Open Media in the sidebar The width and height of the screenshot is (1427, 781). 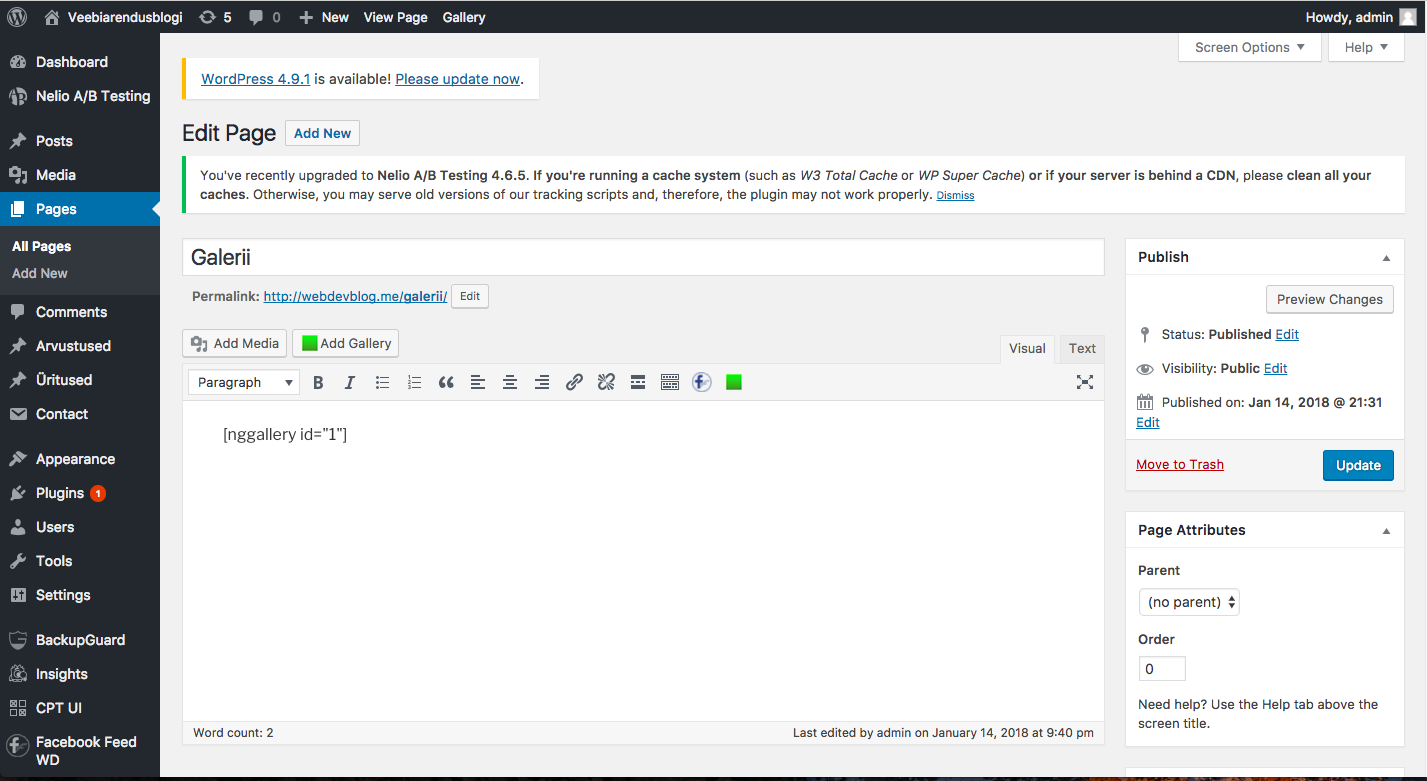click(80, 175)
